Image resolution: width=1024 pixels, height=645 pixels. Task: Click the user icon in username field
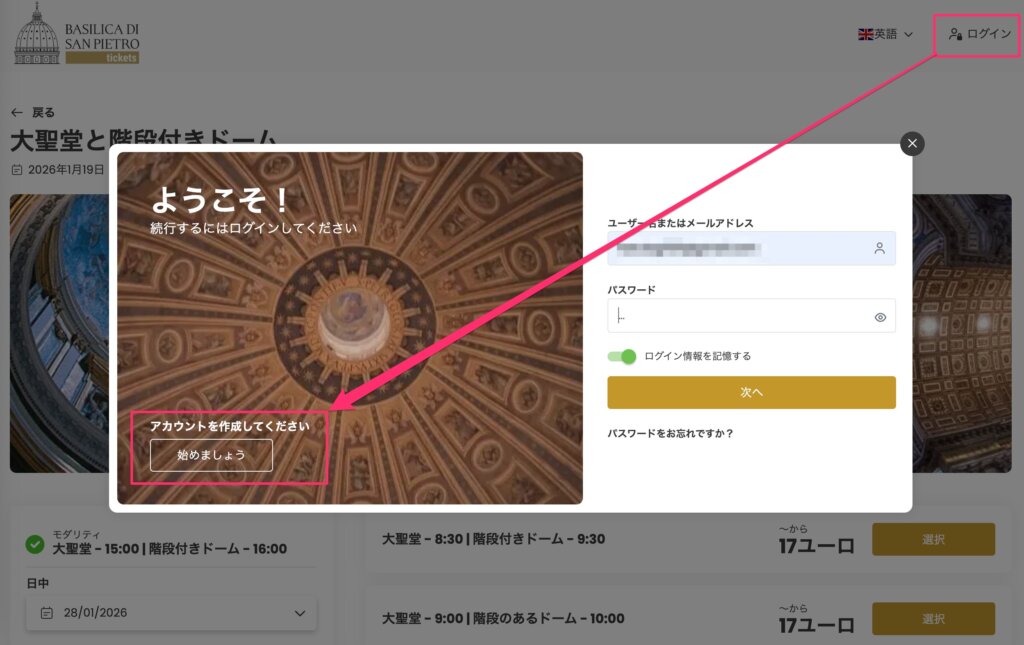pyautogui.click(x=879, y=248)
